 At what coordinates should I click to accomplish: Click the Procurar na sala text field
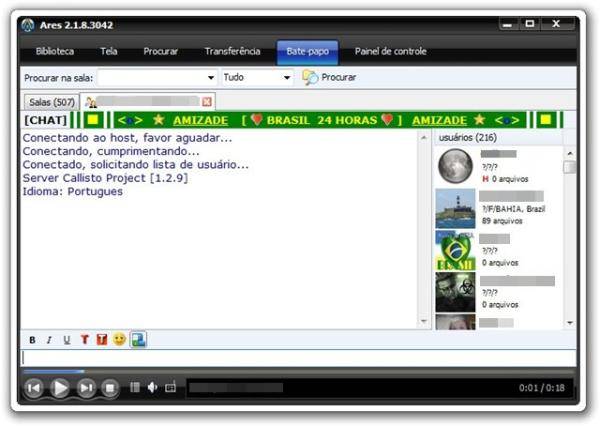tap(152, 78)
